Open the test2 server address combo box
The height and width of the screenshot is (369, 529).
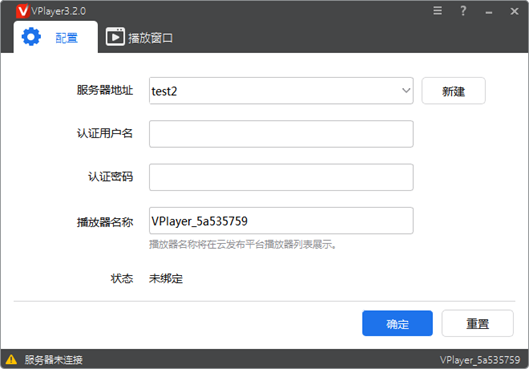tap(281, 91)
